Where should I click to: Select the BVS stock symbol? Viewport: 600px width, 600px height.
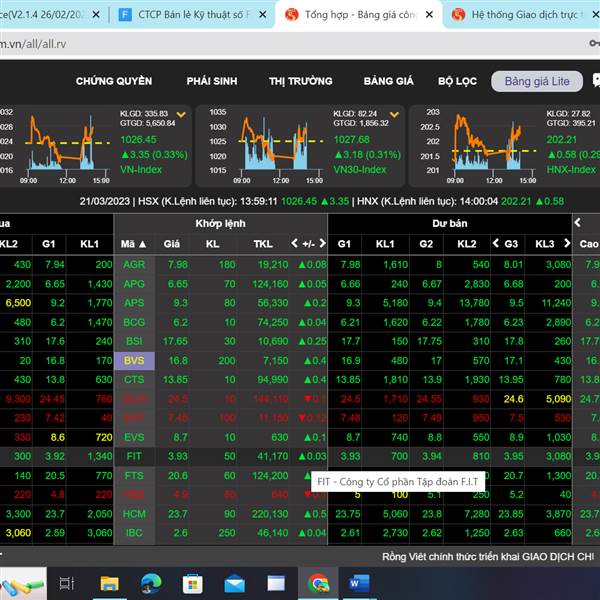click(x=133, y=360)
